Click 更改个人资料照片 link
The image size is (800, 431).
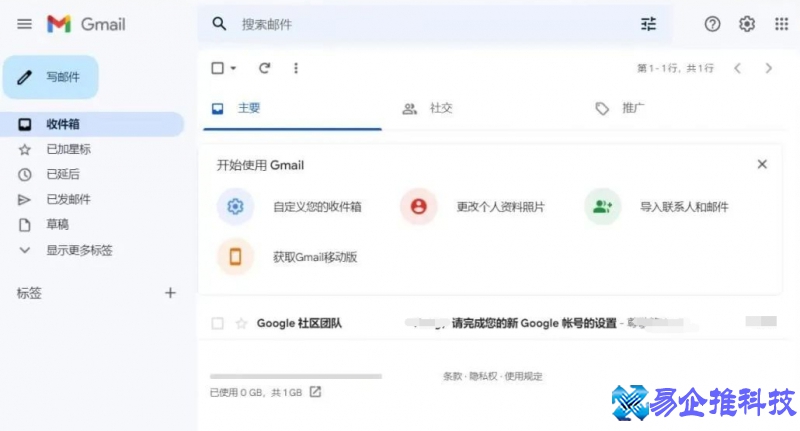[x=501, y=207]
